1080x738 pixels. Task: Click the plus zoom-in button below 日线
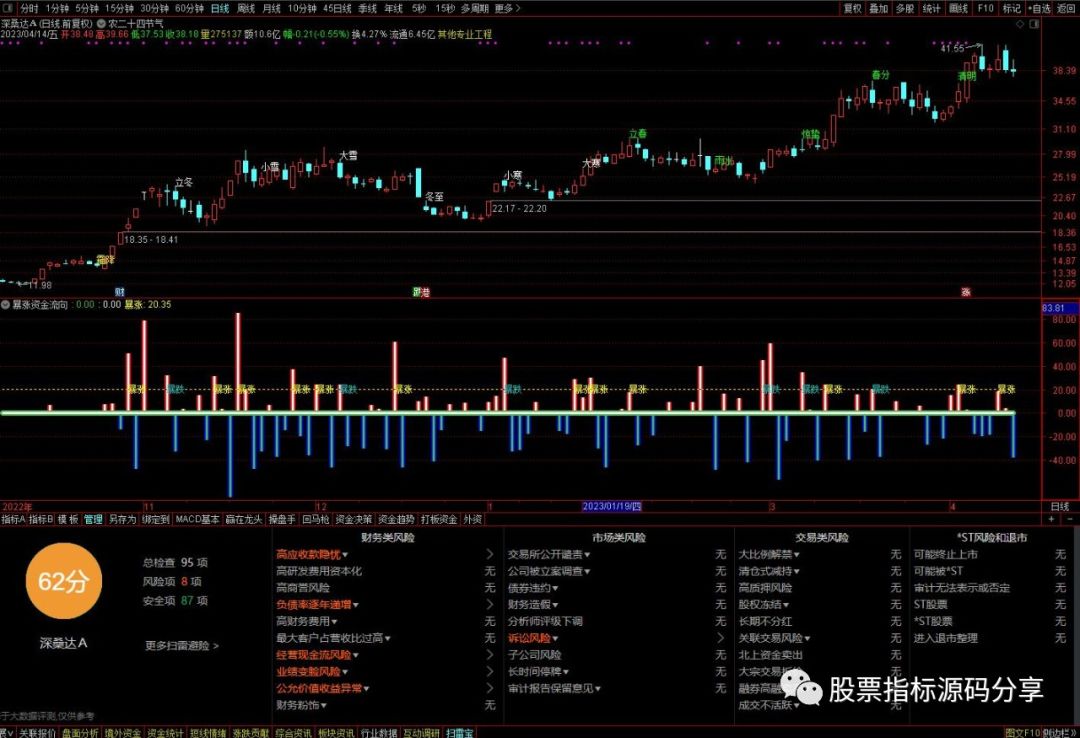pos(1052,519)
